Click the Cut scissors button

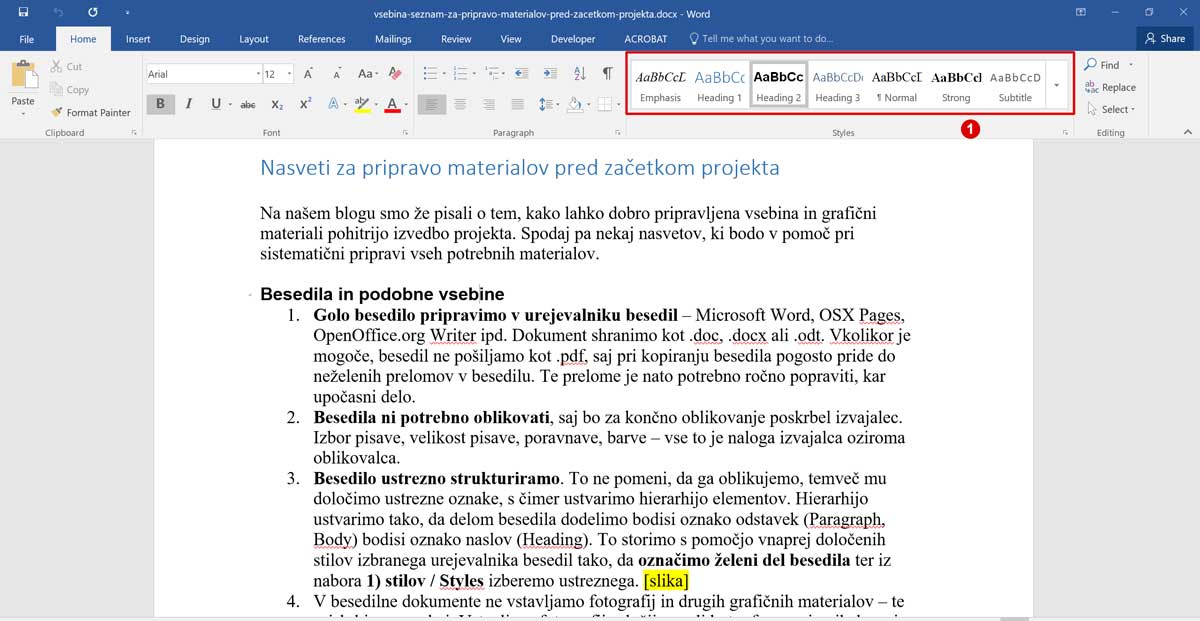67,66
